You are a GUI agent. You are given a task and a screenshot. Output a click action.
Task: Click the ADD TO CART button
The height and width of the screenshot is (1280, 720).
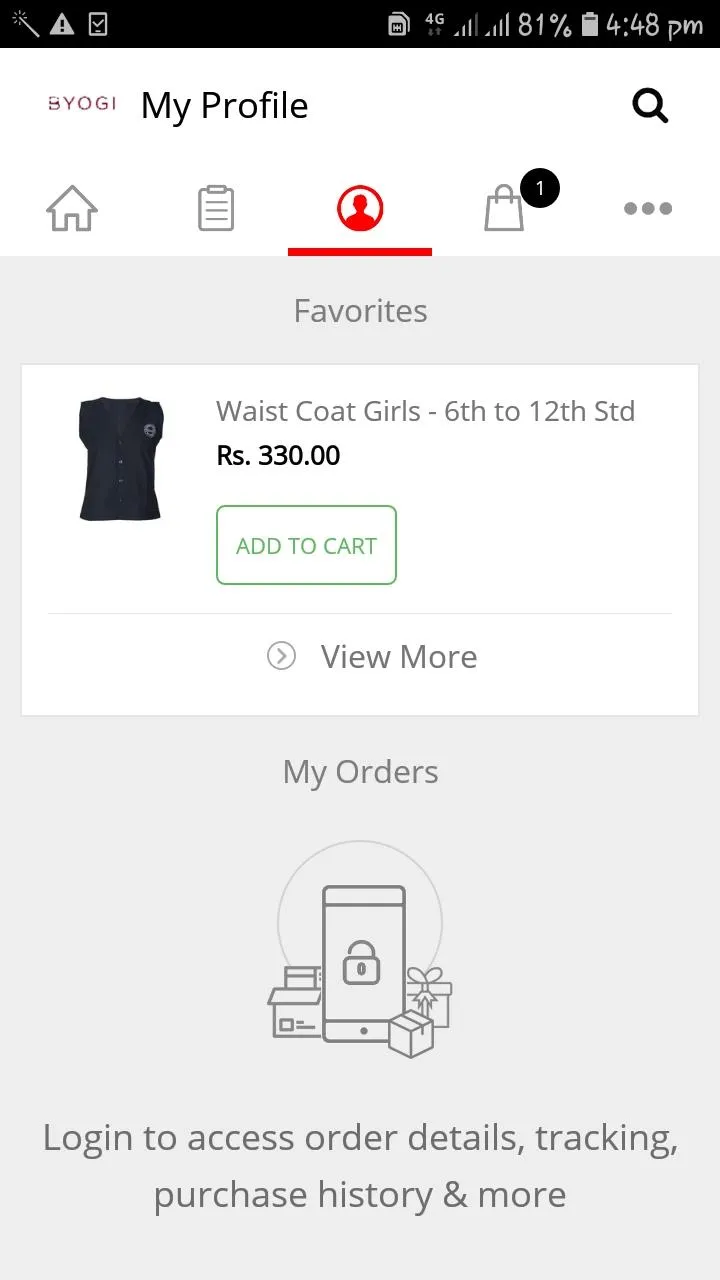coord(306,545)
